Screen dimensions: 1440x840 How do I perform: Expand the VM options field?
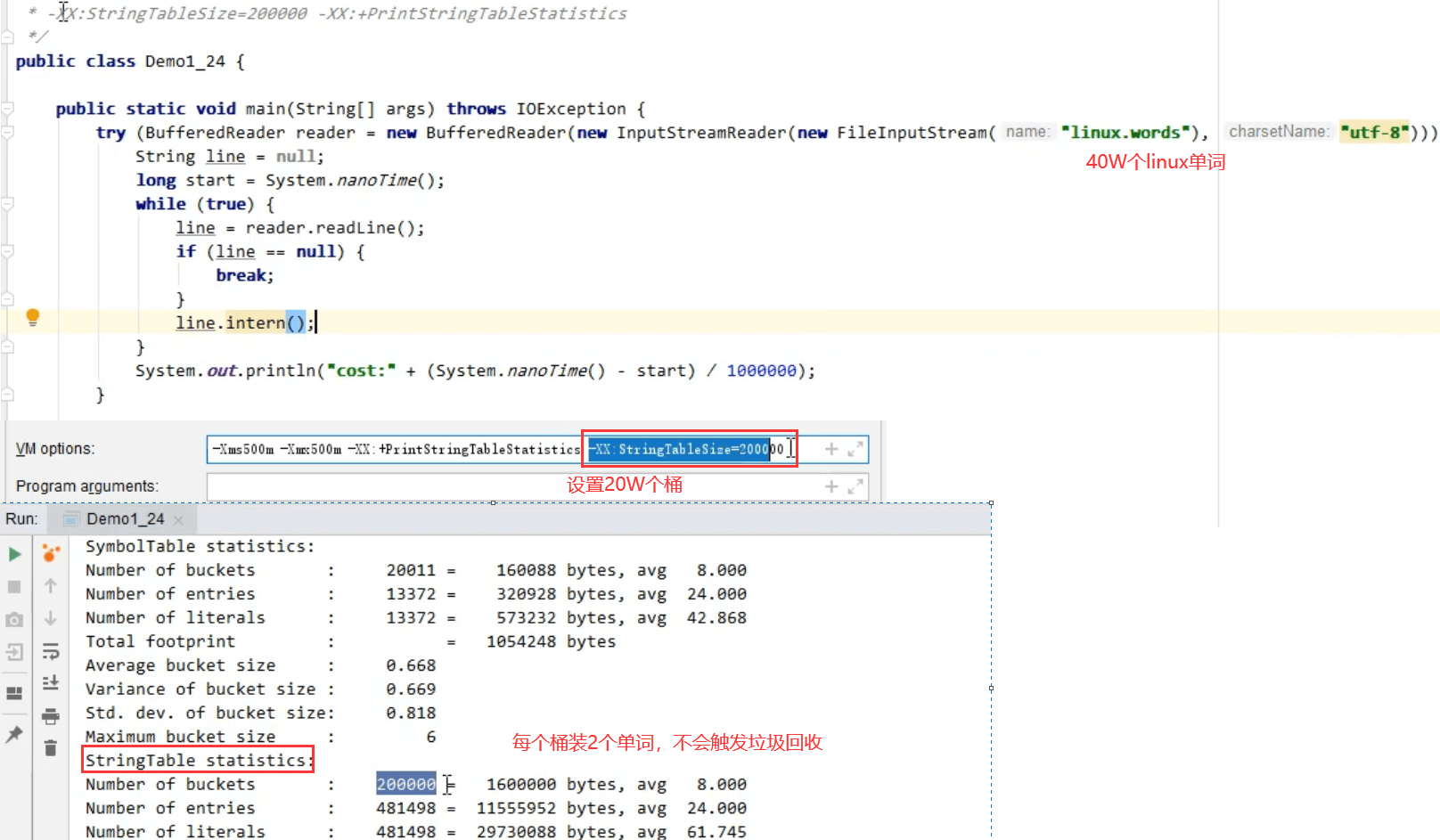click(x=855, y=449)
